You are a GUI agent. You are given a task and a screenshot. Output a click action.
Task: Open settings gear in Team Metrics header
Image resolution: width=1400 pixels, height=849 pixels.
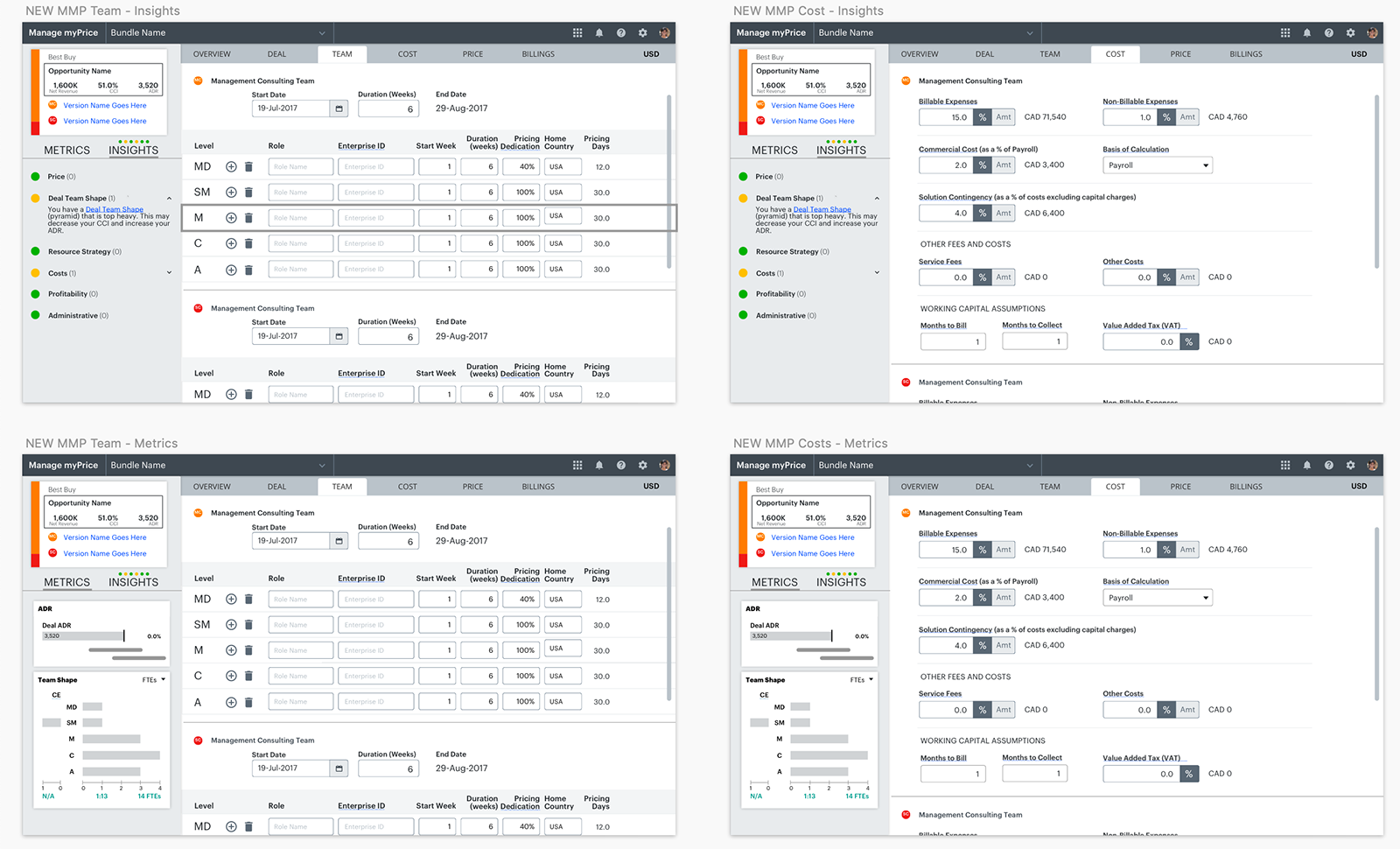642,465
